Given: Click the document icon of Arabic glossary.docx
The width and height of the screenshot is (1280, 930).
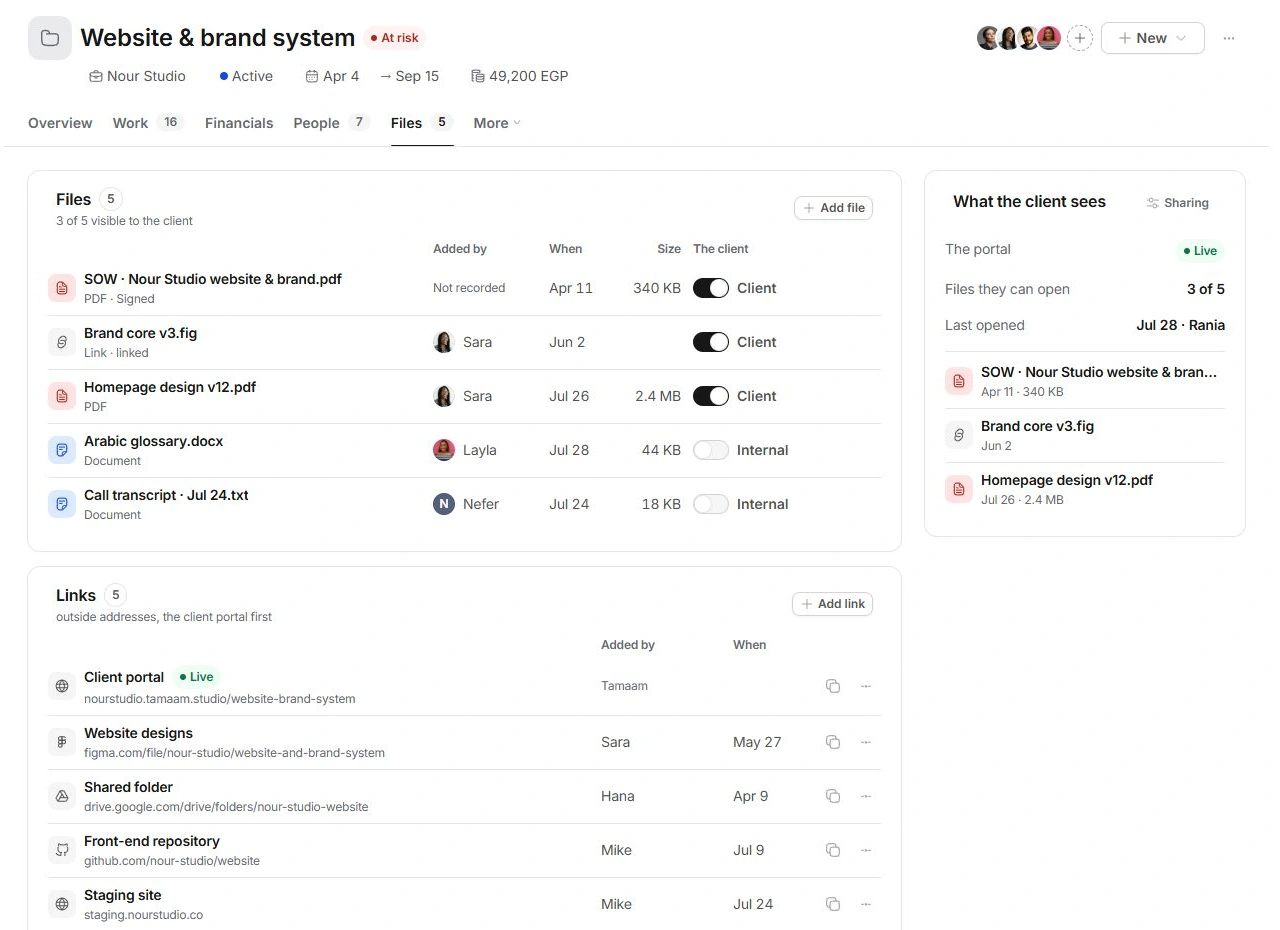Looking at the screenshot, I should (x=62, y=450).
